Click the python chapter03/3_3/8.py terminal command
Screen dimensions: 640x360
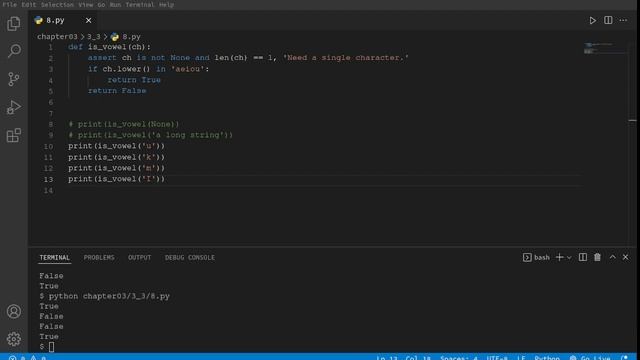(109, 296)
